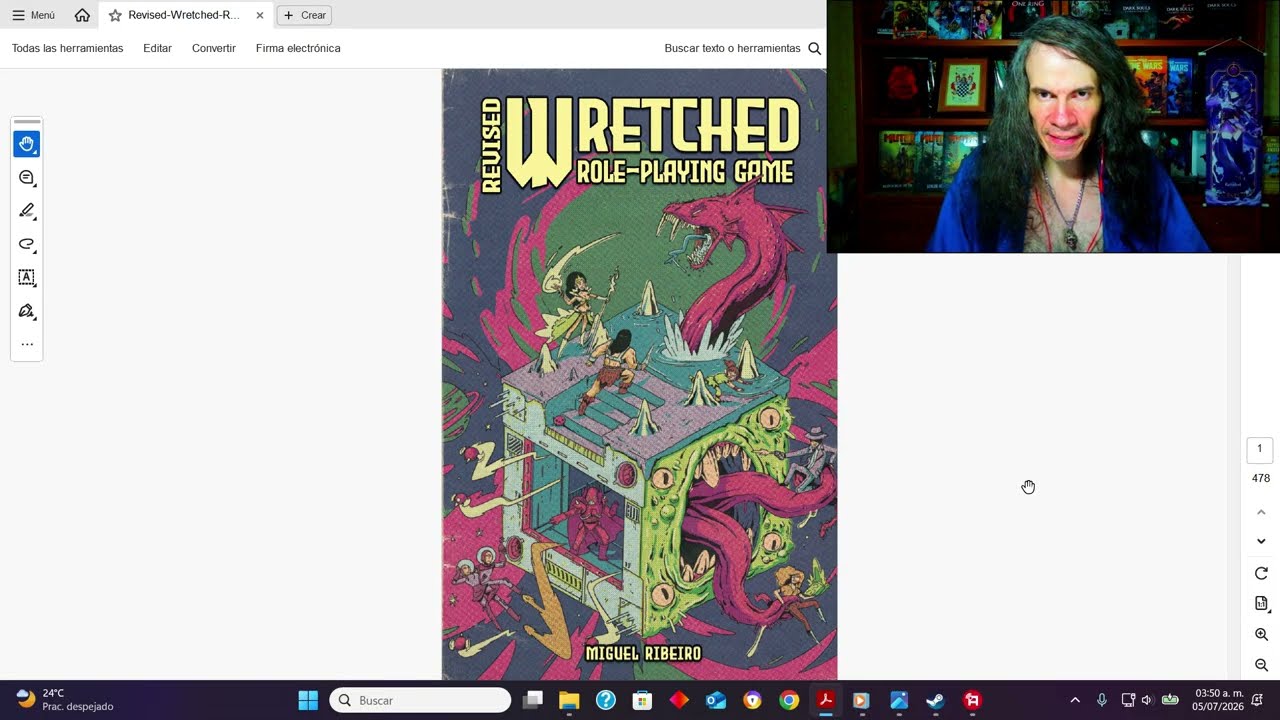Open Google Chrome from taskbar
This screenshot has height=720, width=1280.
[x=789, y=700]
